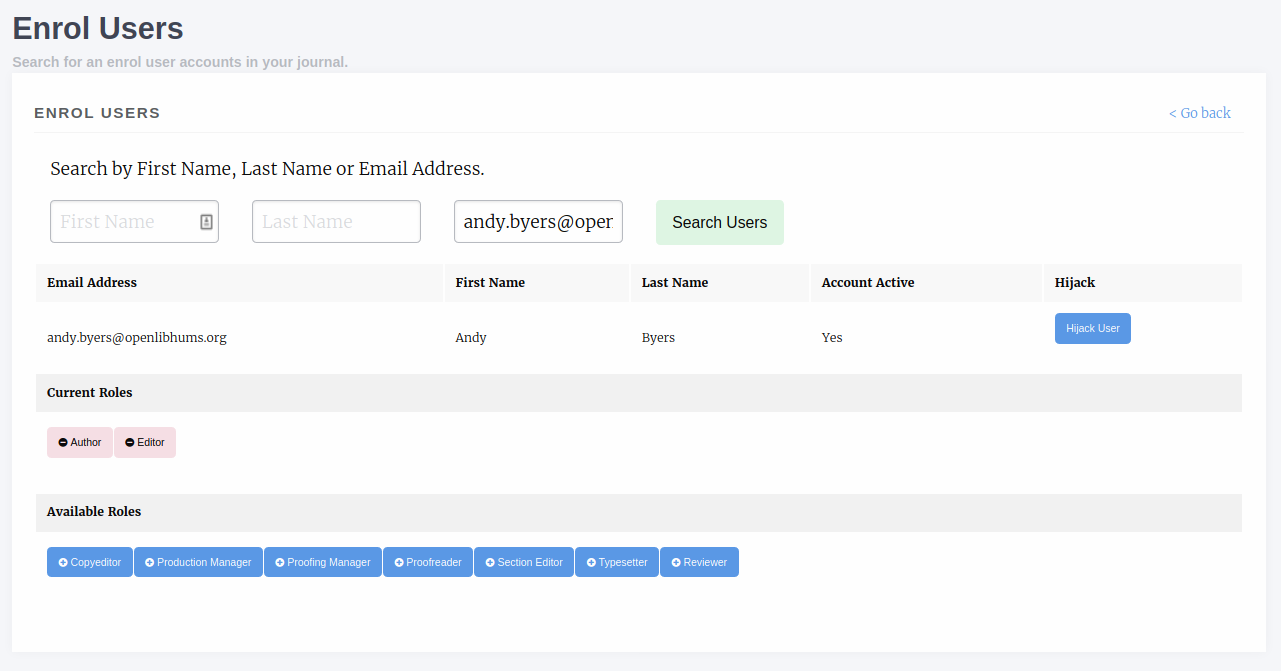Image resolution: width=1281 pixels, height=671 pixels.
Task: Click the plus icon on Copyeditor
Action: pyautogui.click(x=63, y=563)
